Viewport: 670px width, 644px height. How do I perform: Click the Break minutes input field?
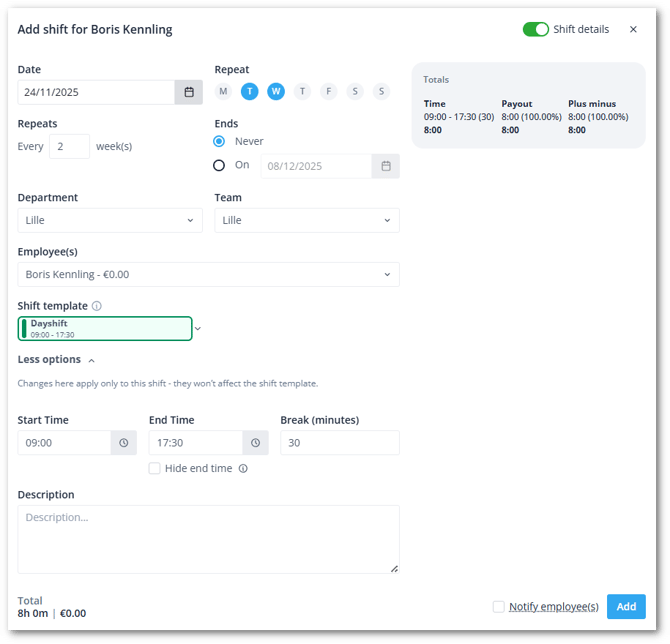pyautogui.click(x=339, y=443)
